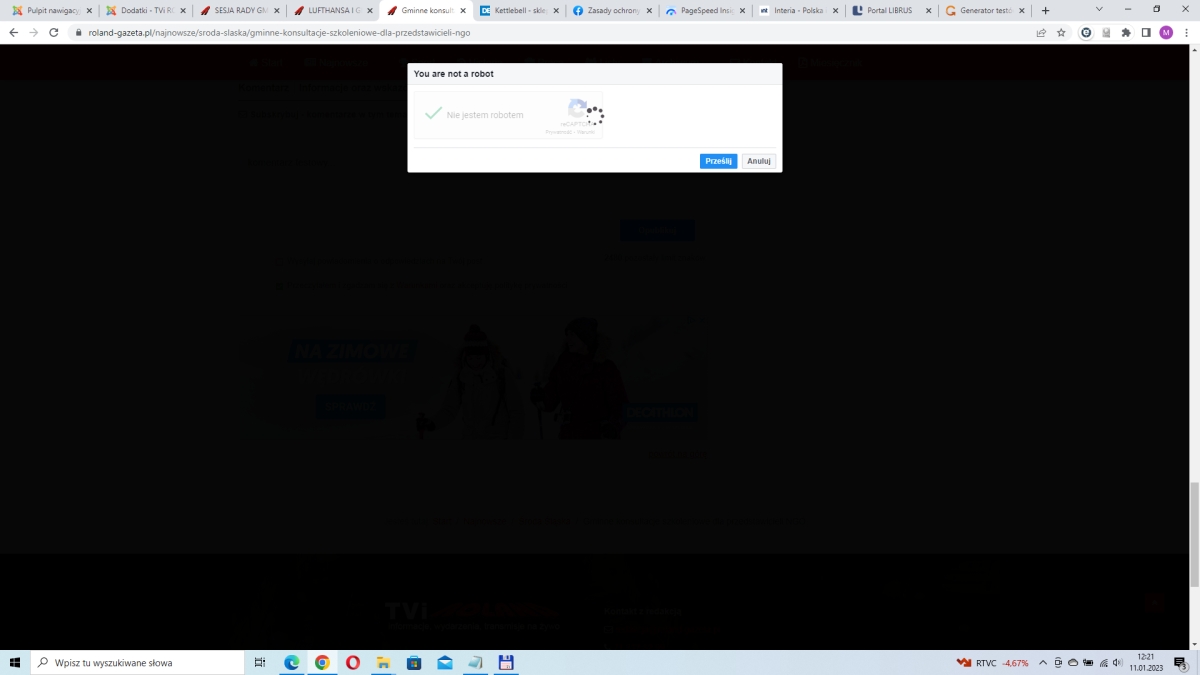
Task: Bookmark this page with the star icon
Action: (x=1061, y=32)
